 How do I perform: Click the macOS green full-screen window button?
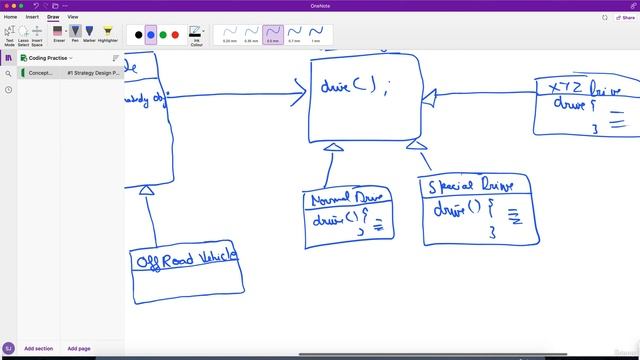21,6
